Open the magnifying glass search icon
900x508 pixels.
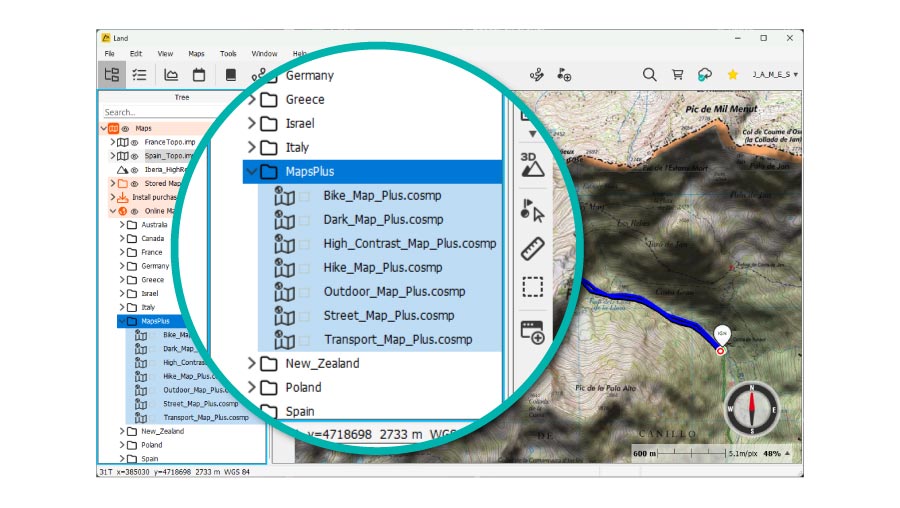(649, 75)
